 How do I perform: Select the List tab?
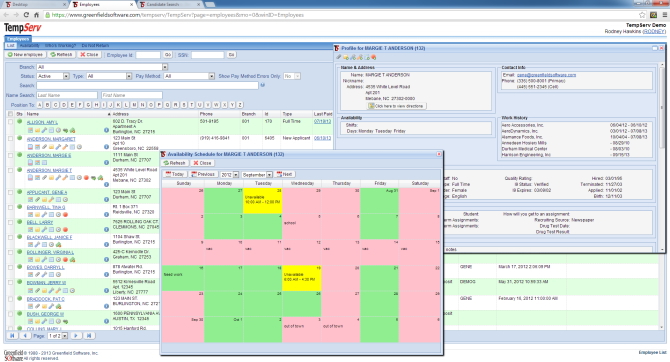tap(11, 45)
